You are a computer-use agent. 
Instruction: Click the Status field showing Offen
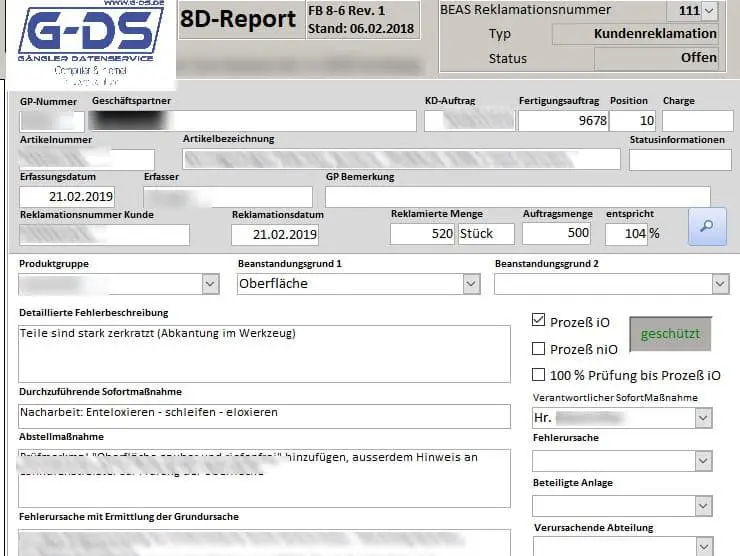click(x=656, y=58)
